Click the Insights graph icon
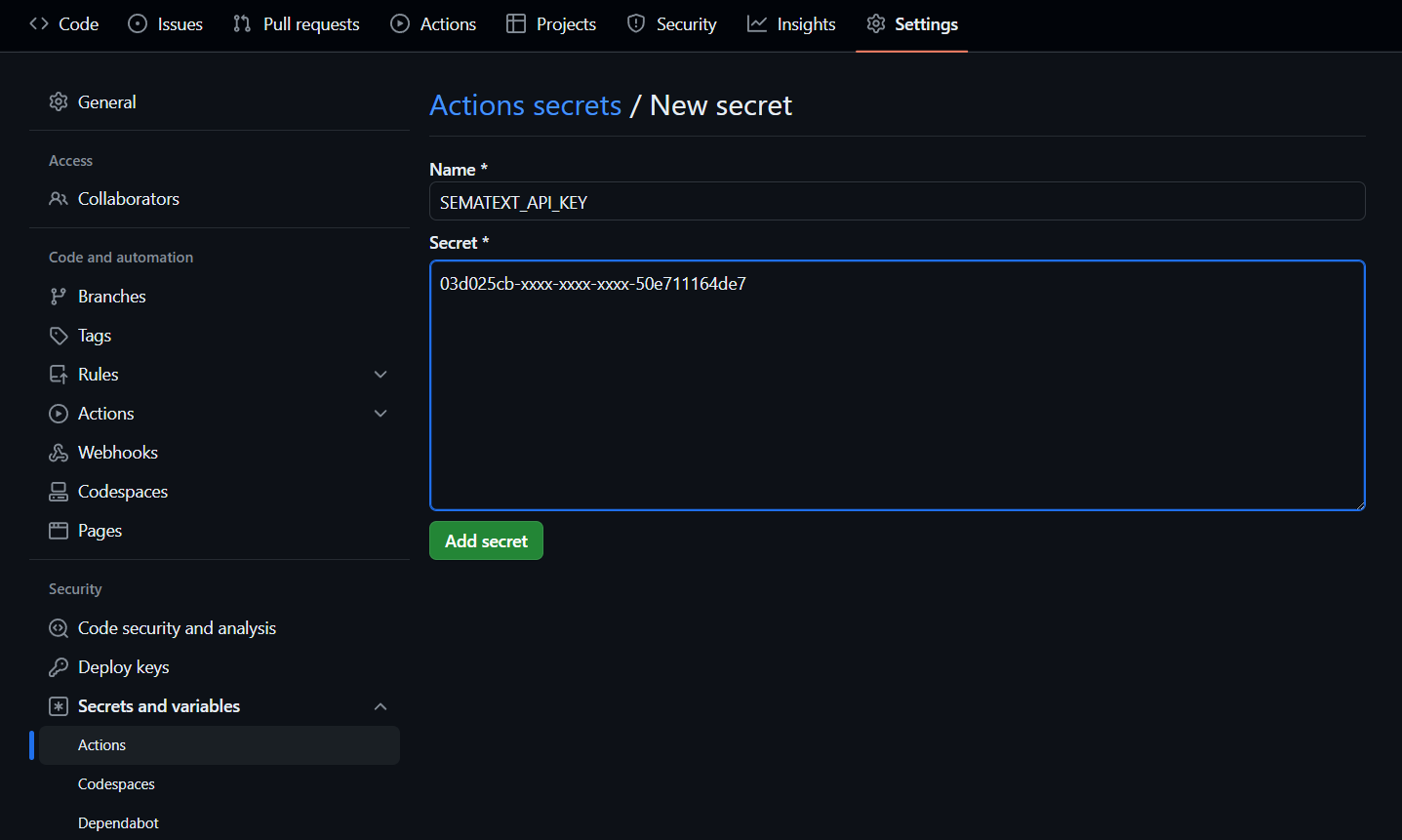 (757, 23)
